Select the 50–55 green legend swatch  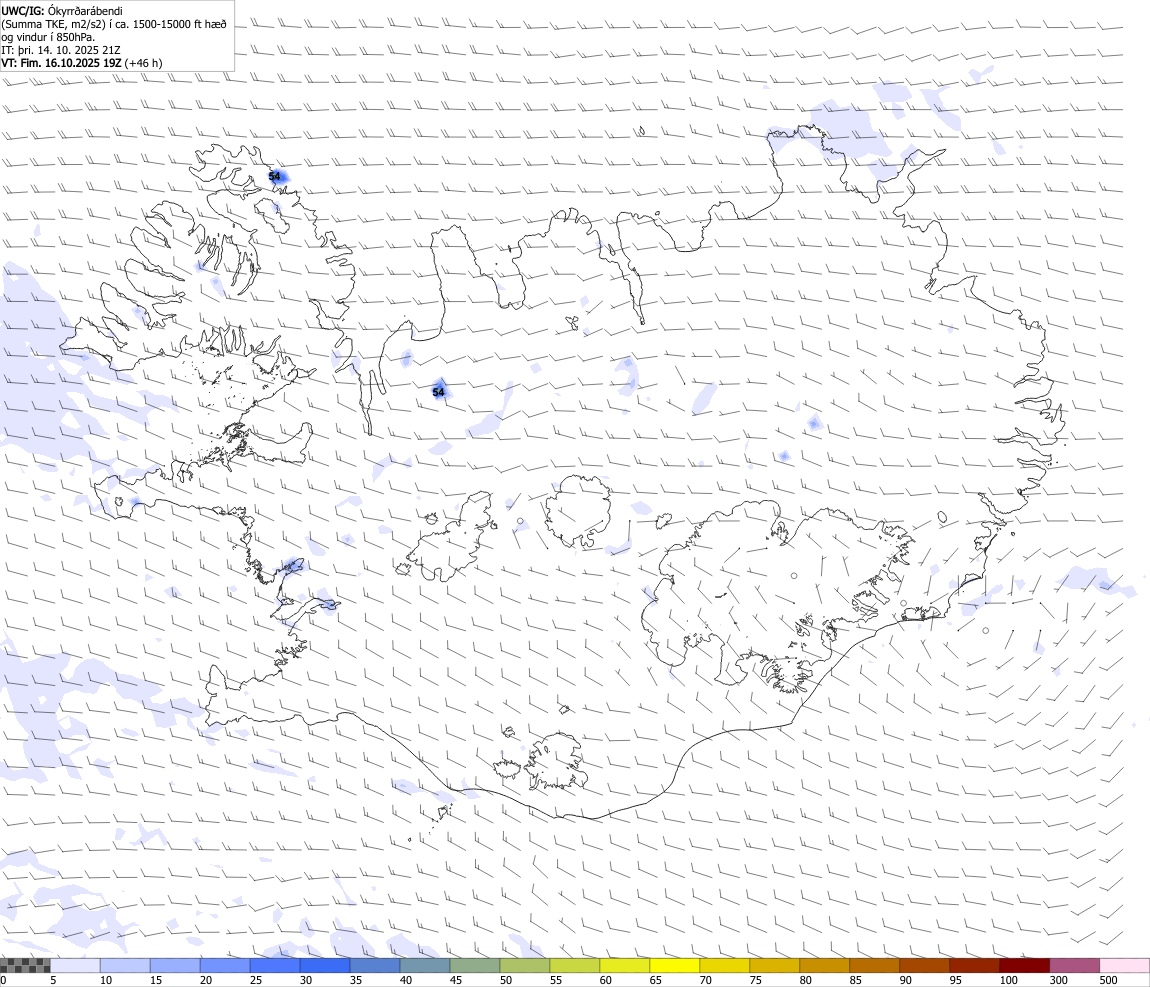coord(524,965)
